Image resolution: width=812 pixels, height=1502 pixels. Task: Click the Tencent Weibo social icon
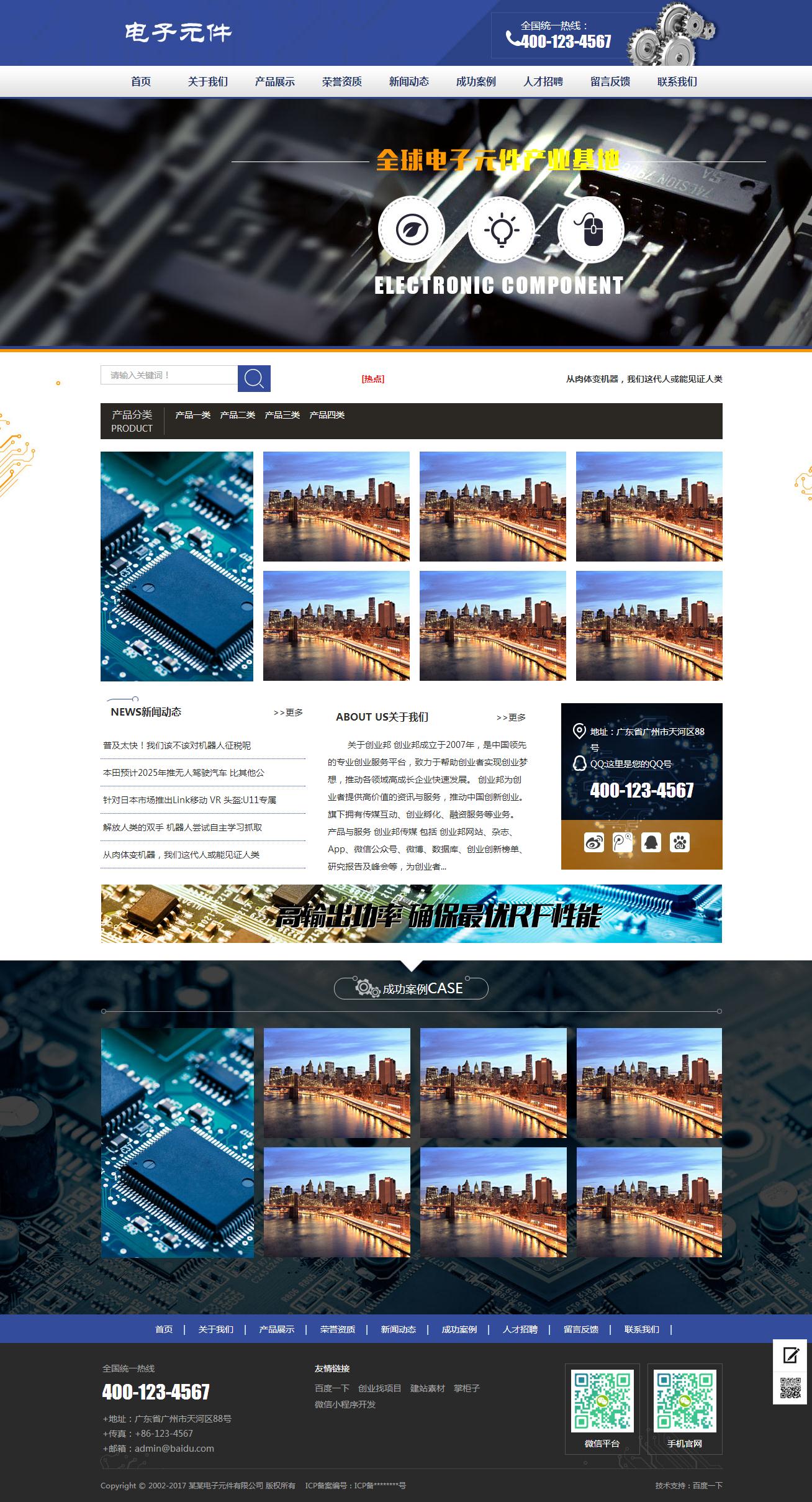(622, 842)
